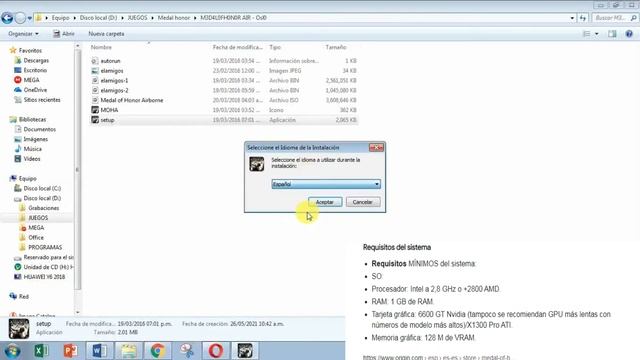Open the Windows Start button
This screenshot has width=640, height=360.
(x=12, y=351)
